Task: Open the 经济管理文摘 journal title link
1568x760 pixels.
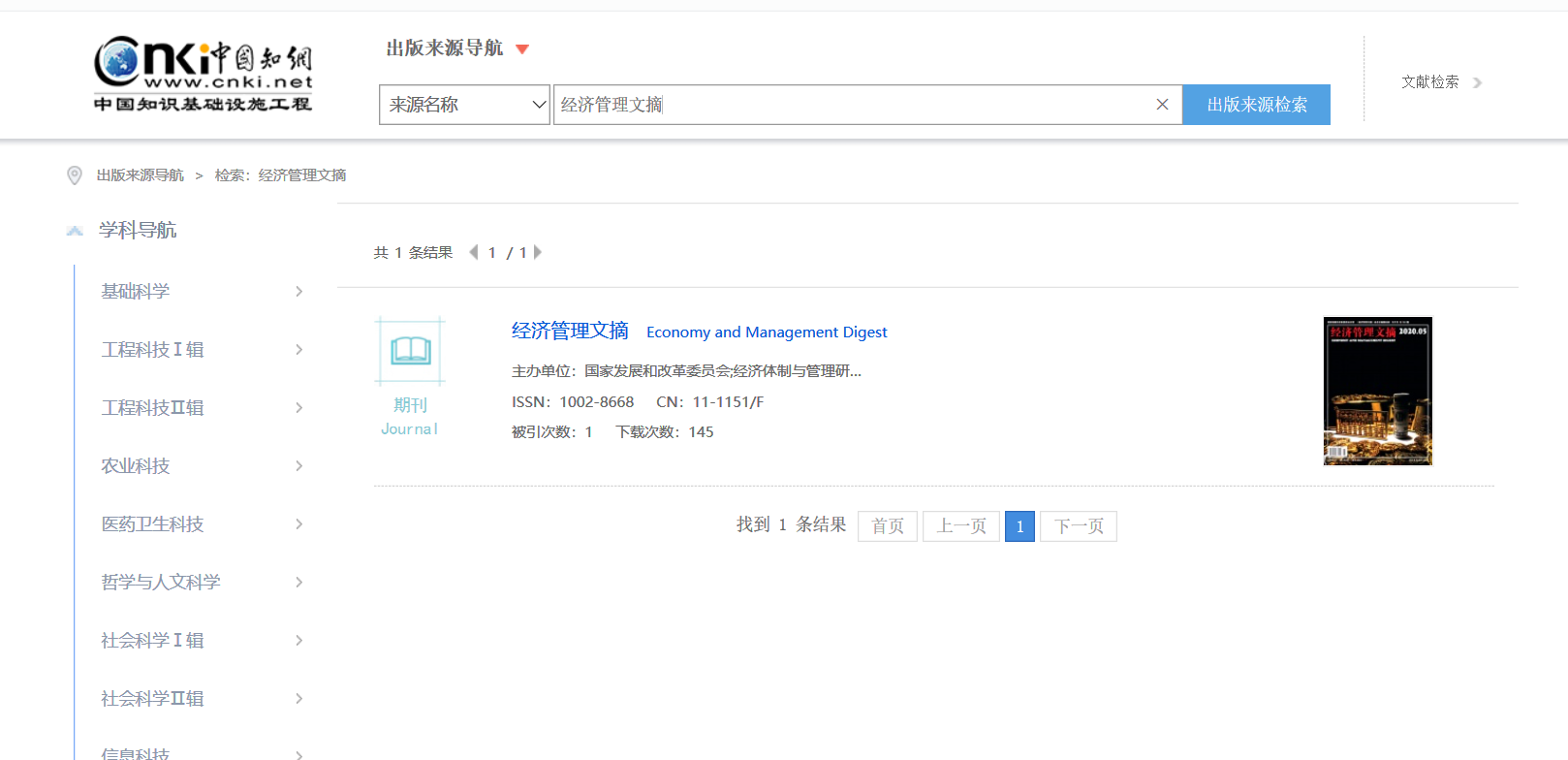Action: click(570, 332)
